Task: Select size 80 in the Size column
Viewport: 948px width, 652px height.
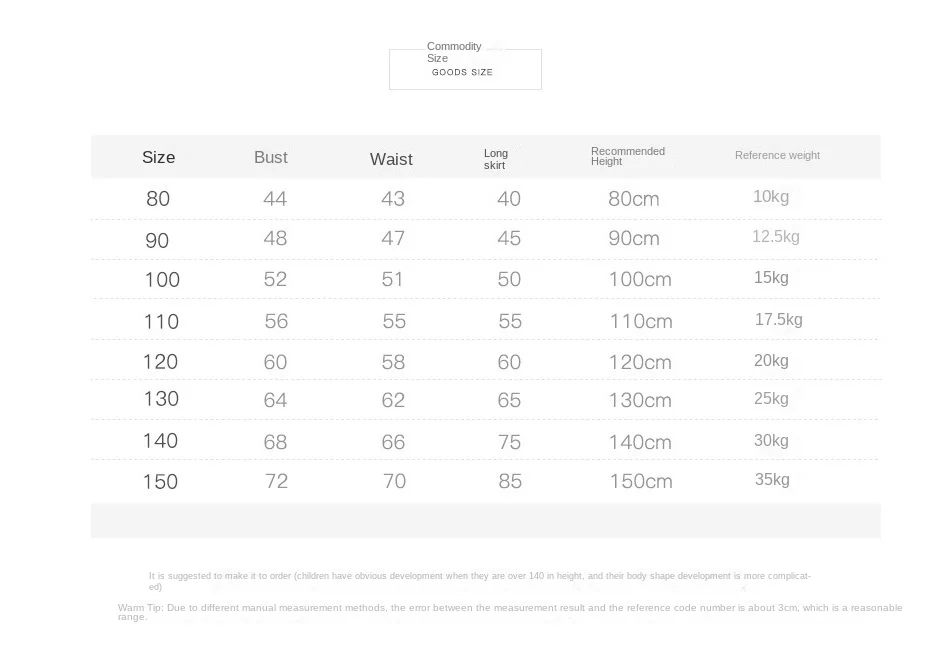Action: pyautogui.click(x=158, y=198)
